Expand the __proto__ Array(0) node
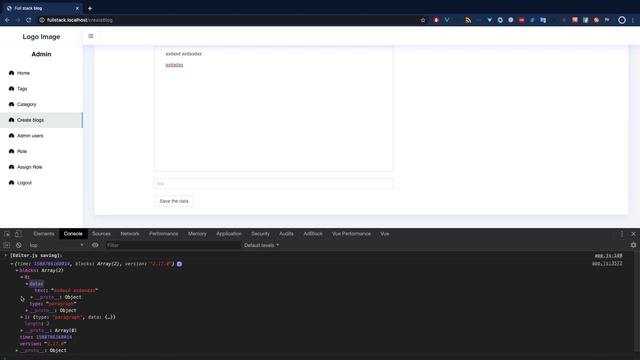The height and width of the screenshot is (360, 640). pyautogui.click(x=22, y=330)
